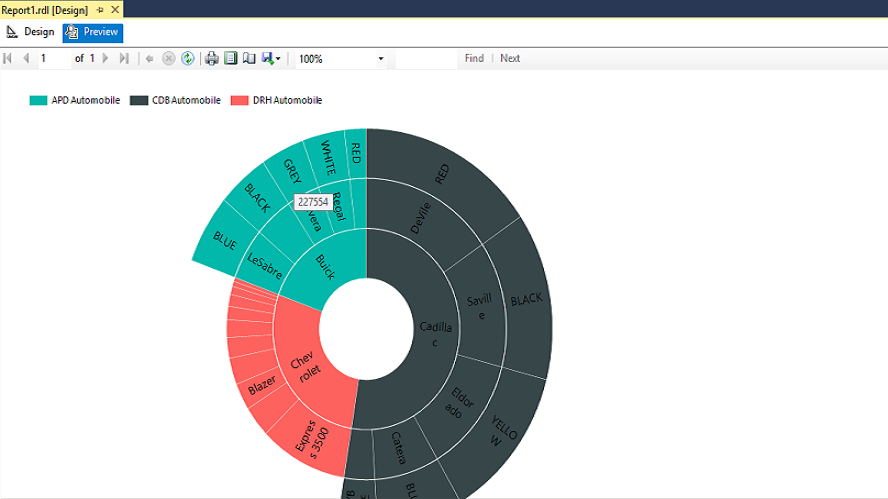Image resolution: width=888 pixels, height=499 pixels.
Task: Go to next page arrow
Action: click(x=105, y=58)
